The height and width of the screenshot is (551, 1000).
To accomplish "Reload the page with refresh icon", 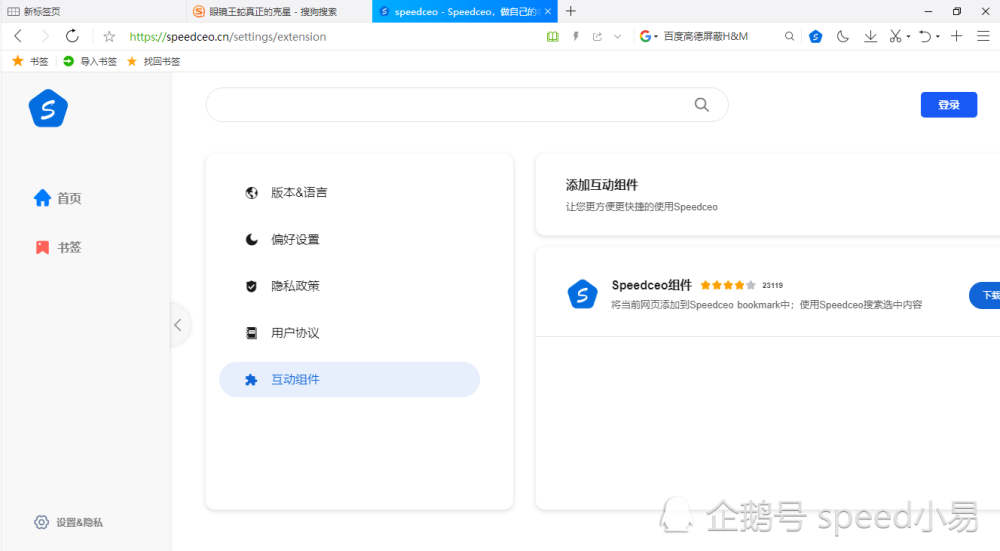I will point(72,36).
